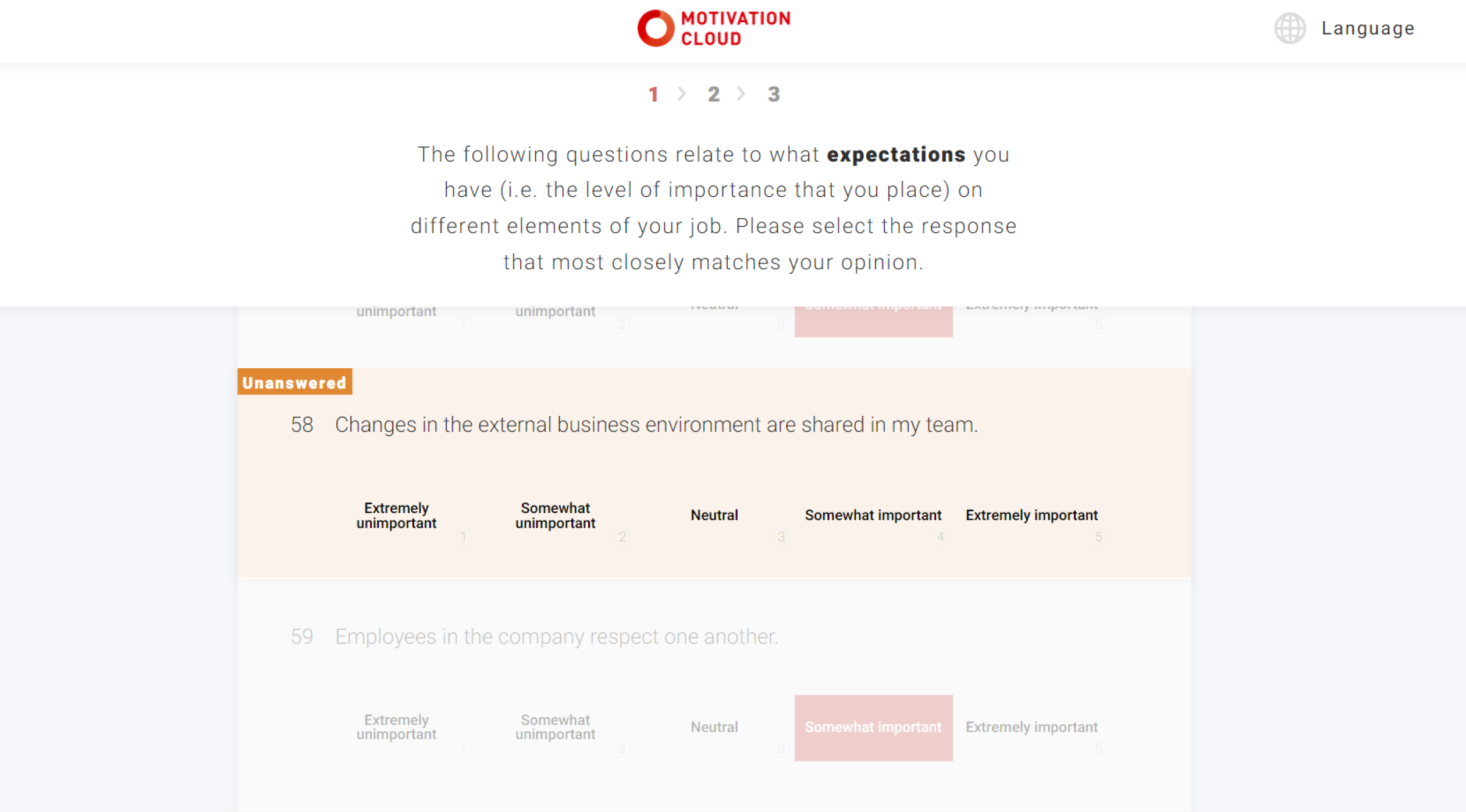The width and height of the screenshot is (1466, 812).
Task: Choose Neutral for question 58
Action: coord(714,516)
